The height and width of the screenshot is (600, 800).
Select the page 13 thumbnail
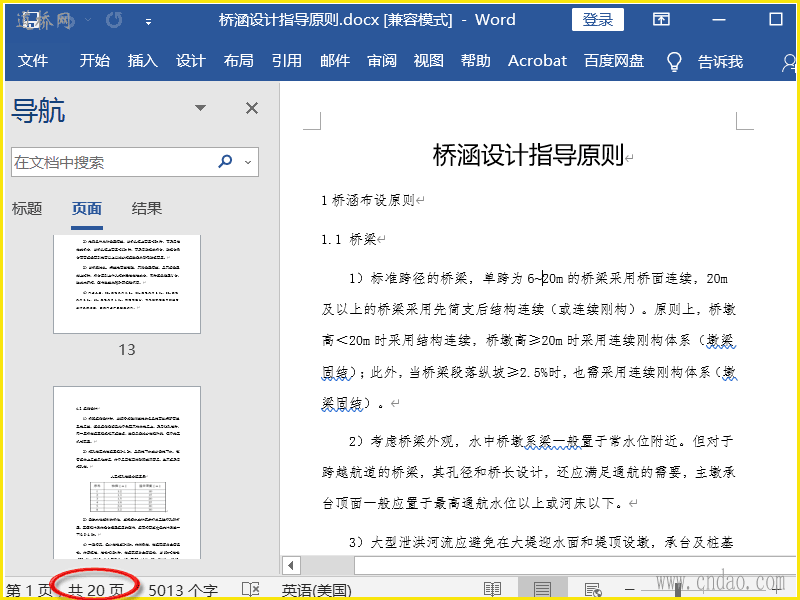(127, 283)
